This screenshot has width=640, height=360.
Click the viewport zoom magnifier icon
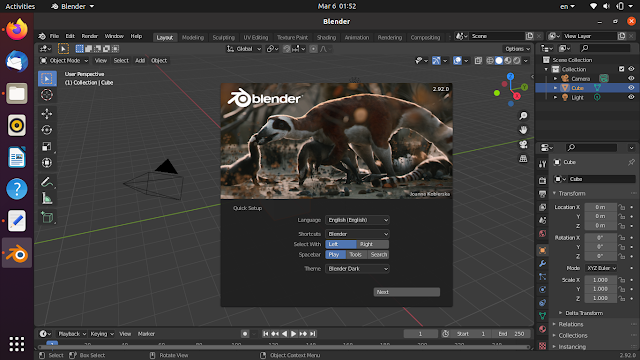pos(523,116)
